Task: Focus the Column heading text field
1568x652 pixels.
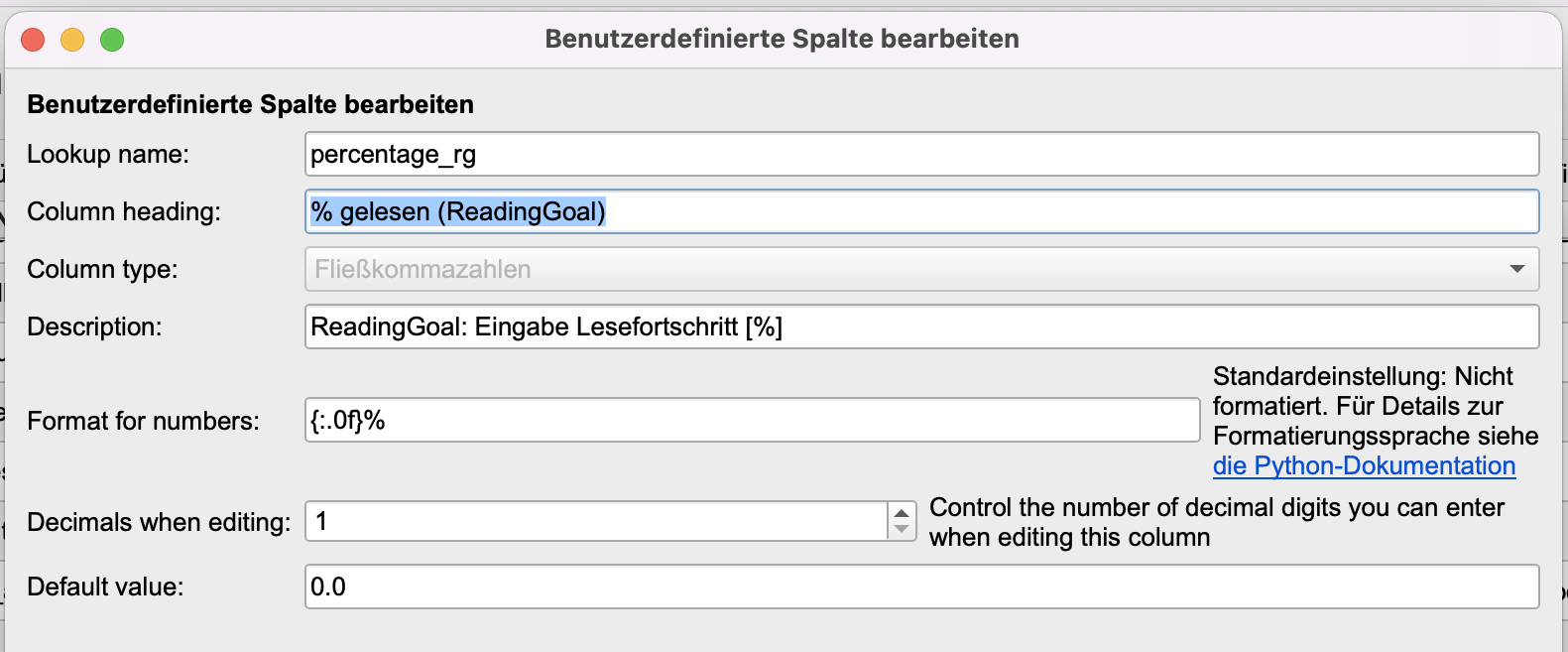Action: 921,211
